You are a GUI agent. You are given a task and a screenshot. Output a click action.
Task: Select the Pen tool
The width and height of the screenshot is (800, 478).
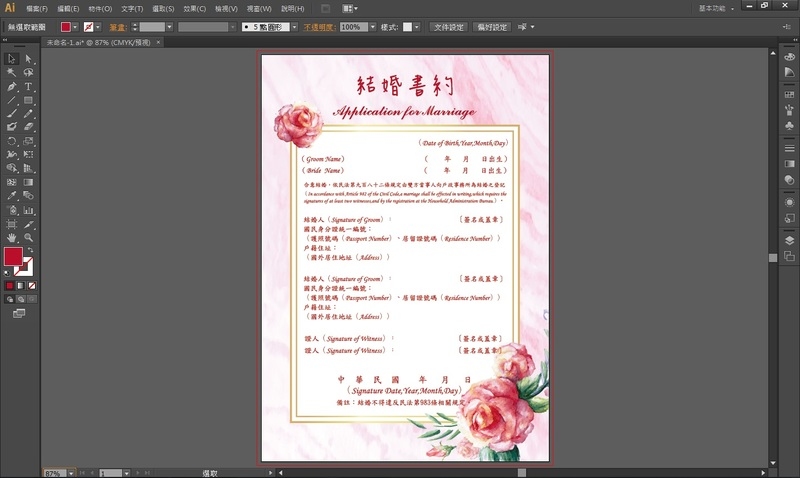11,86
